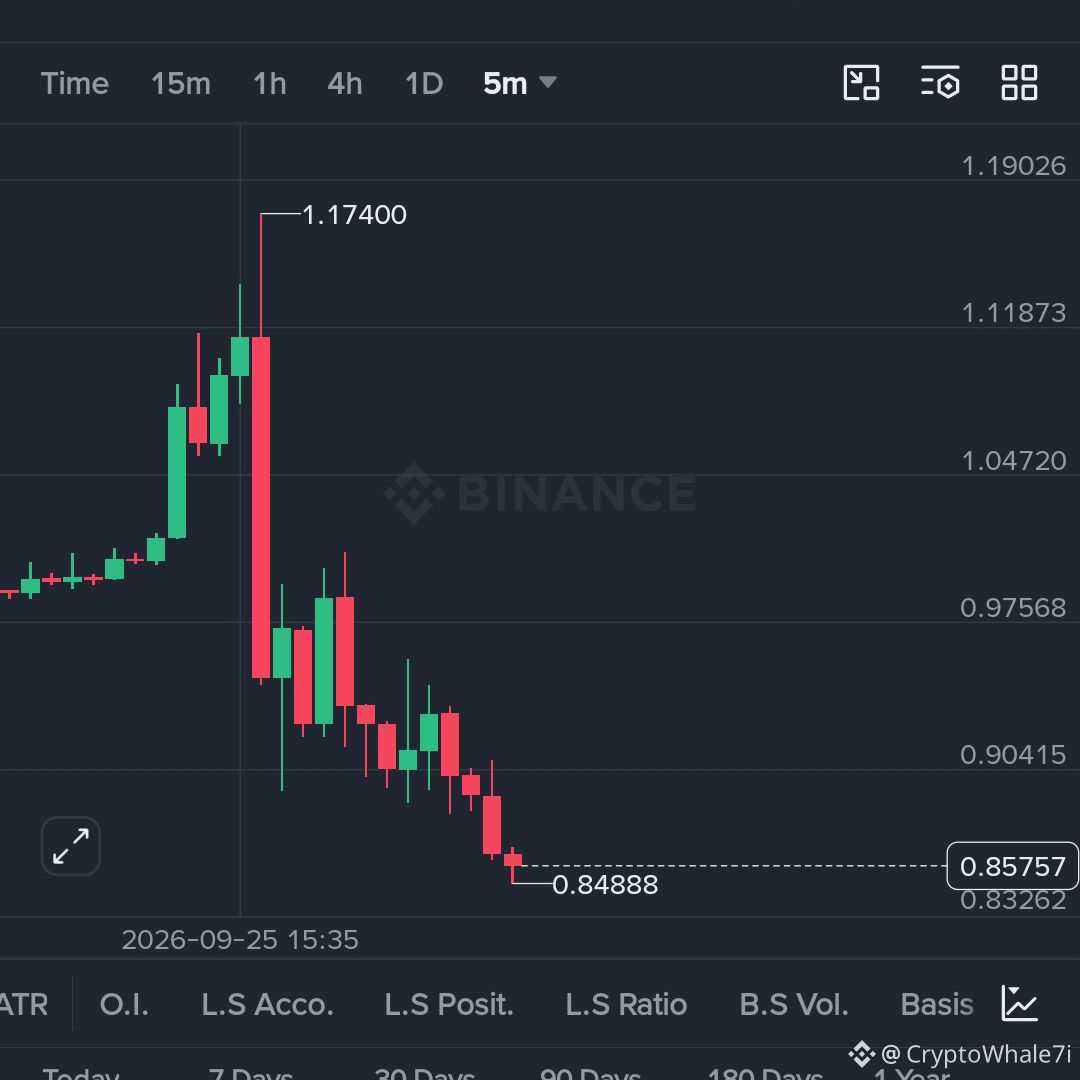Screen dimensions: 1080x1080
Task: Open the picture-in-picture chart icon
Action: 861,83
